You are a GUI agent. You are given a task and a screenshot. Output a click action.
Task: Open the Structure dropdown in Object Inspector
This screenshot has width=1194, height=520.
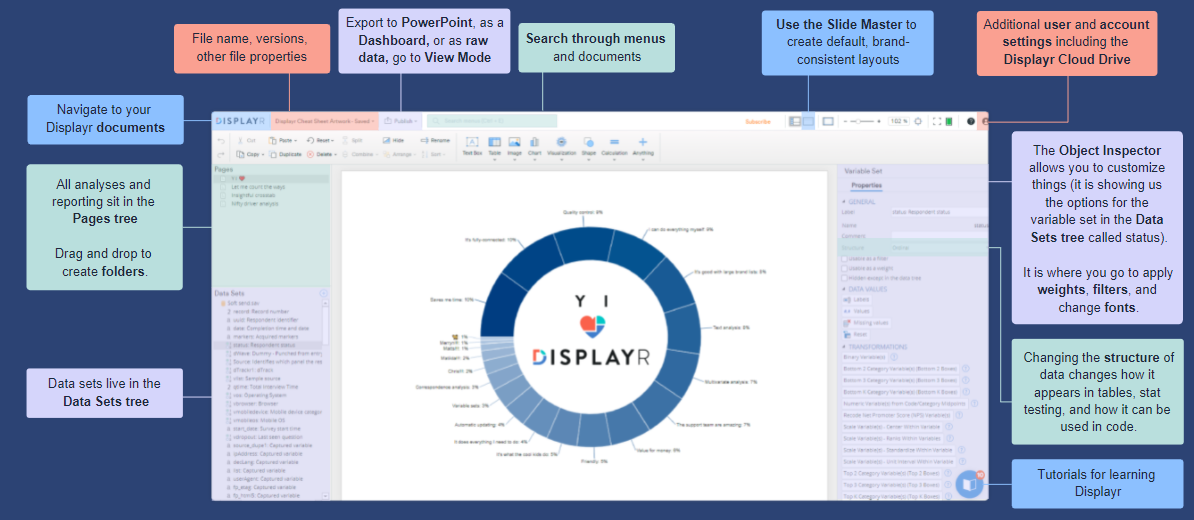938,246
